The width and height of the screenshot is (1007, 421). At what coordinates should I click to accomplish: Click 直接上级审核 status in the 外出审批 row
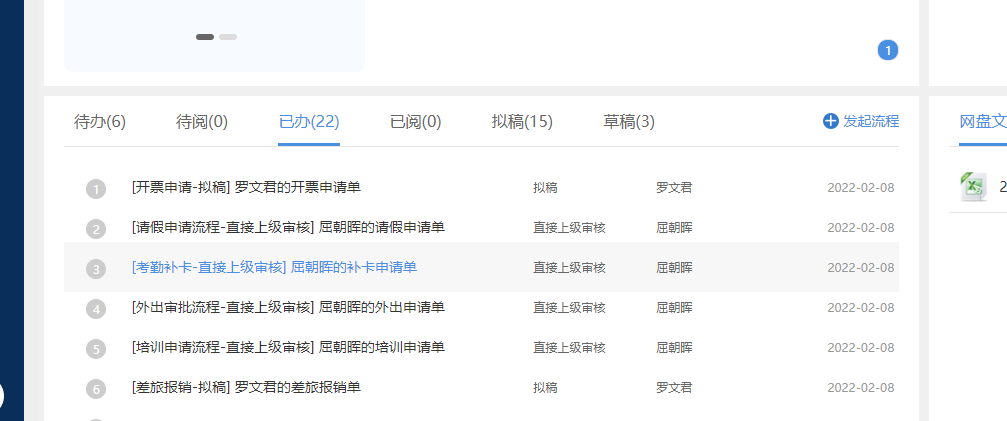(x=569, y=308)
